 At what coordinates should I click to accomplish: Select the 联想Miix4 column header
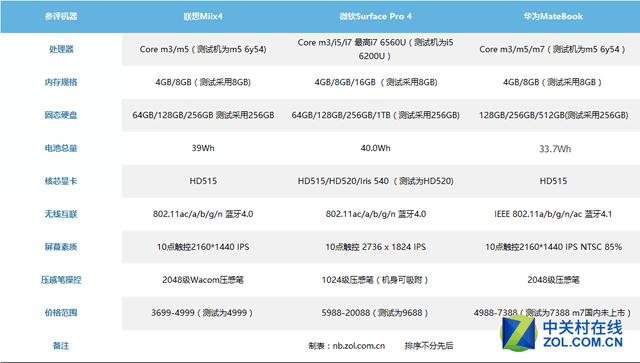pos(203,16)
